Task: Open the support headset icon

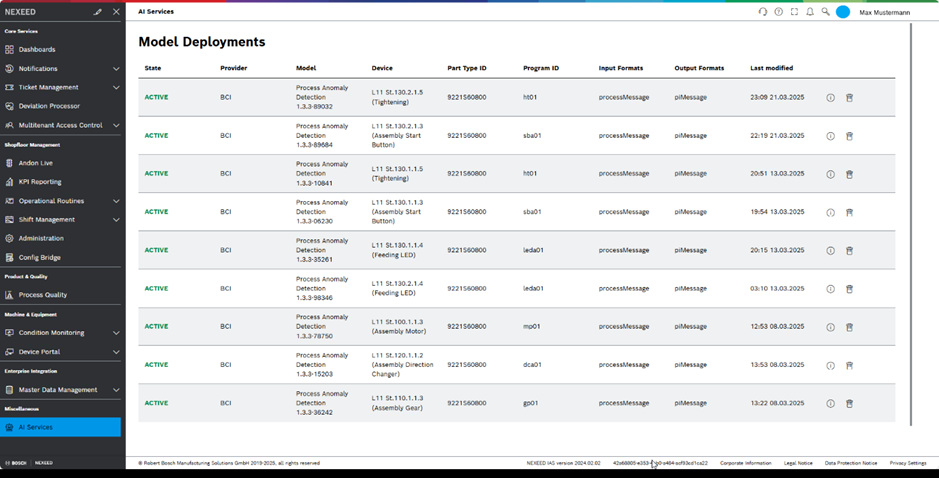Action: pos(763,12)
